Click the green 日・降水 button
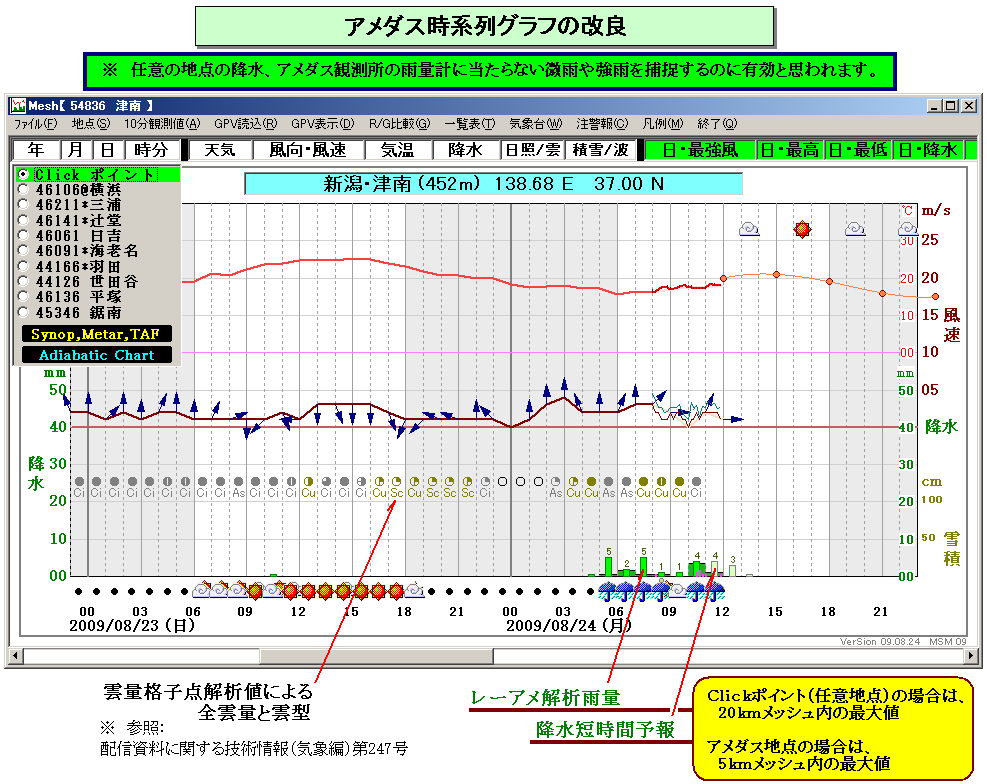The height and width of the screenshot is (784, 987). [x=928, y=150]
